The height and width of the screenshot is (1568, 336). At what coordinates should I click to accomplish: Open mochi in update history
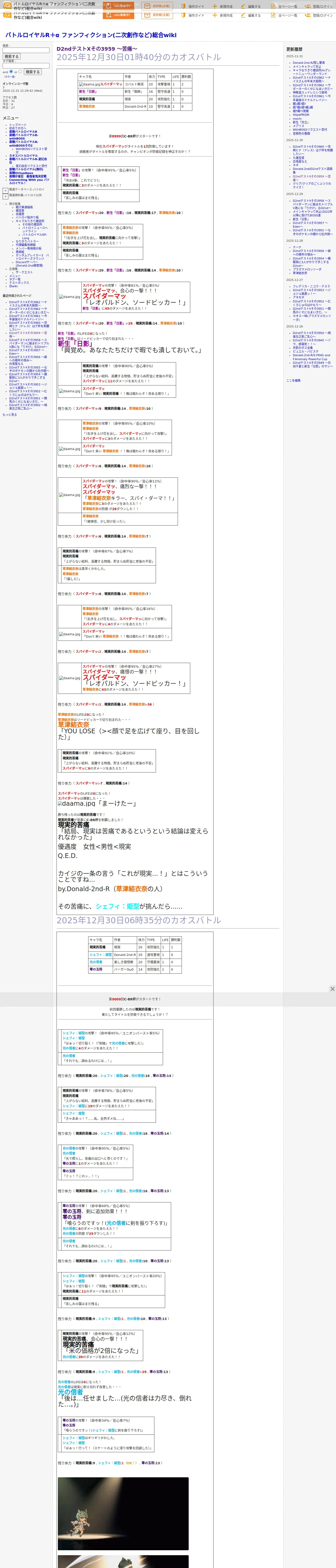pyautogui.click(x=297, y=118)
